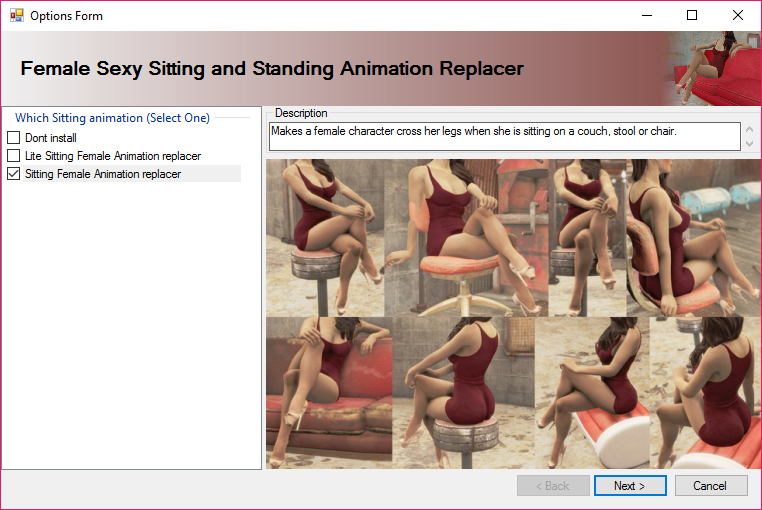
Task: Click the Description label above the text box
Action: pos(301,113)
